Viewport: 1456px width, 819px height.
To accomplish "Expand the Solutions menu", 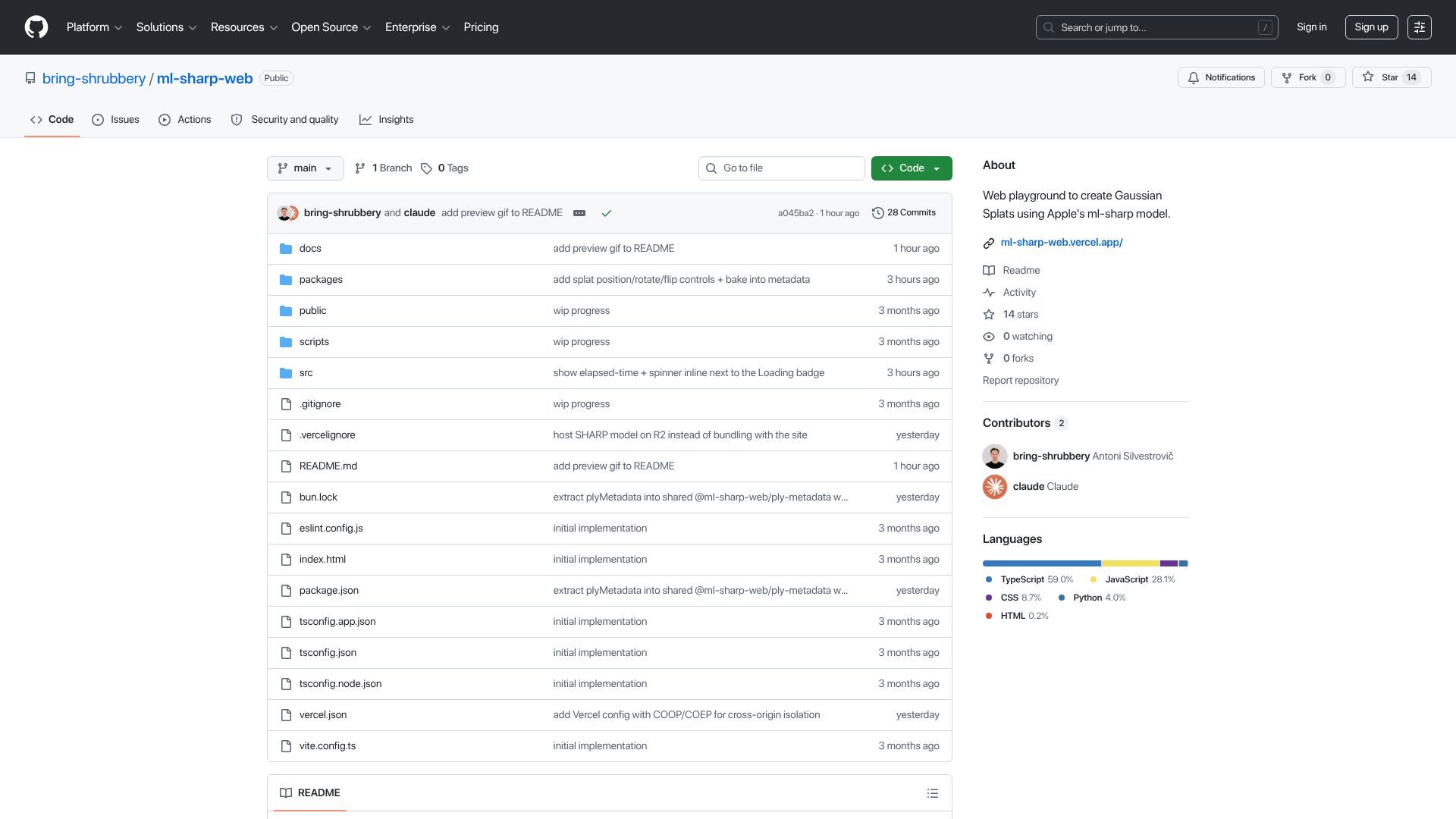I will [166, 27].
